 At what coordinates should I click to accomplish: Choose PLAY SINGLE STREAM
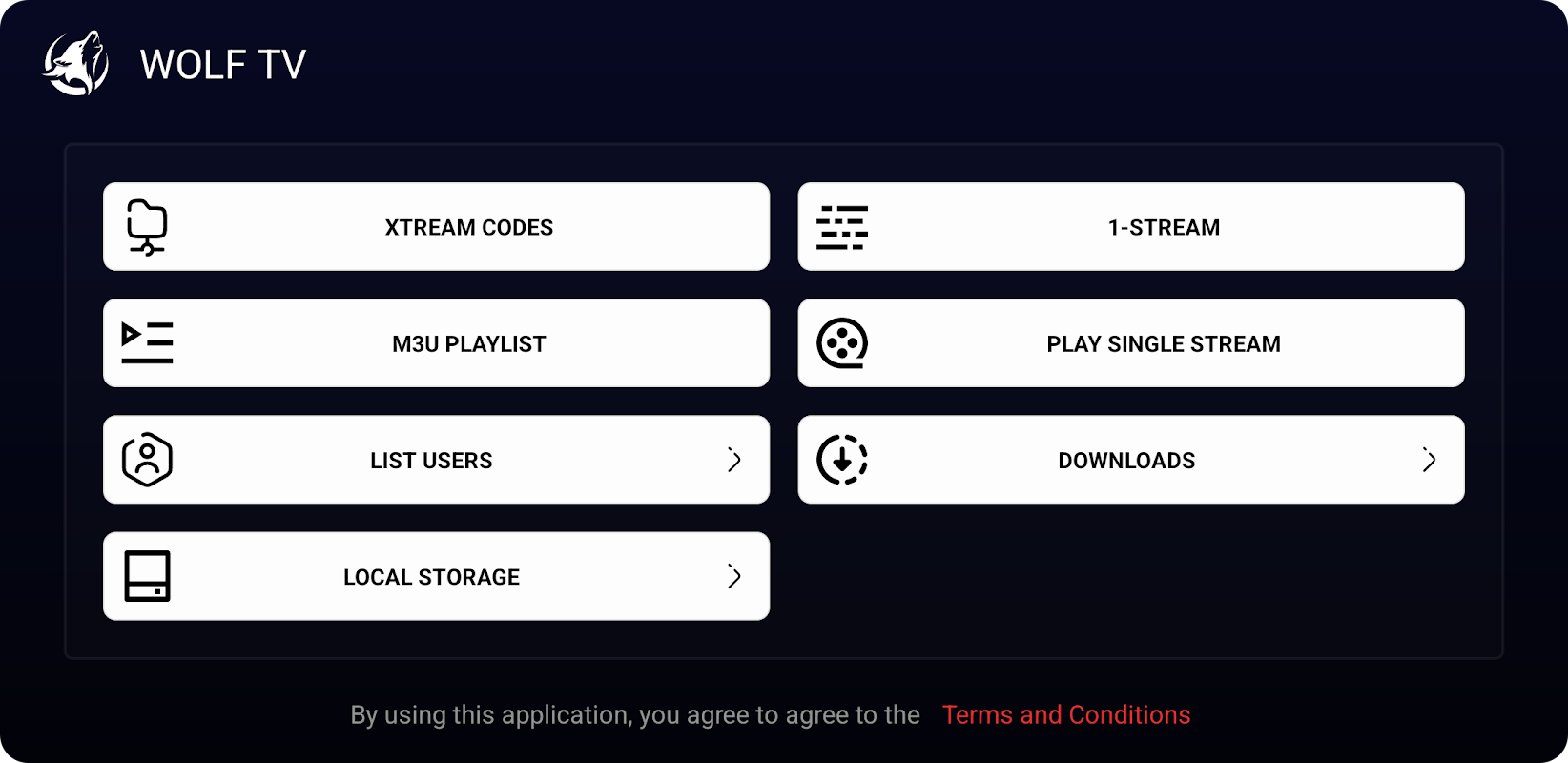[x=1164, y=343]
